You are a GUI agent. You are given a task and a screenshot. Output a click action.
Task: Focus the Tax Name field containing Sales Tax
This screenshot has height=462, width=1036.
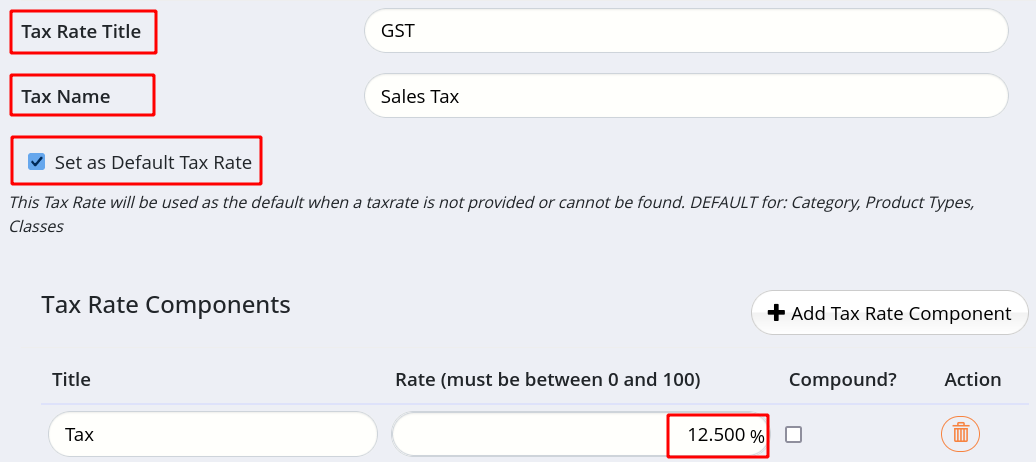click(x=686, y=96)
